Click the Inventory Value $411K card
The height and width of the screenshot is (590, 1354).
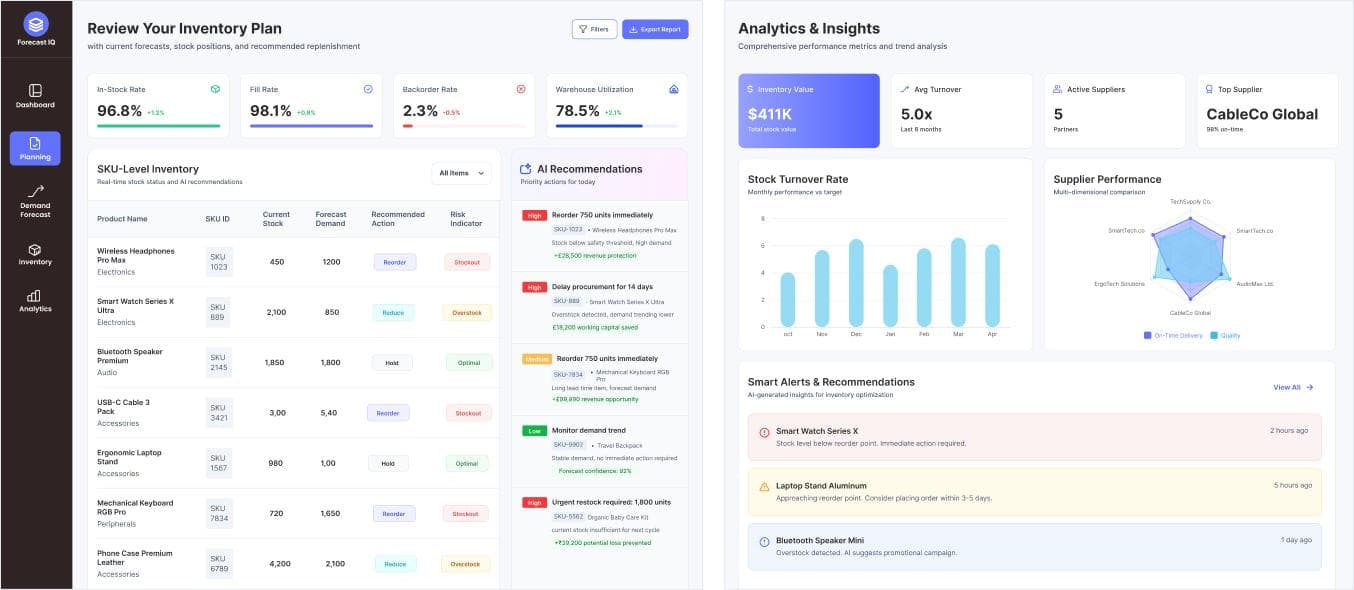[809, 110]
